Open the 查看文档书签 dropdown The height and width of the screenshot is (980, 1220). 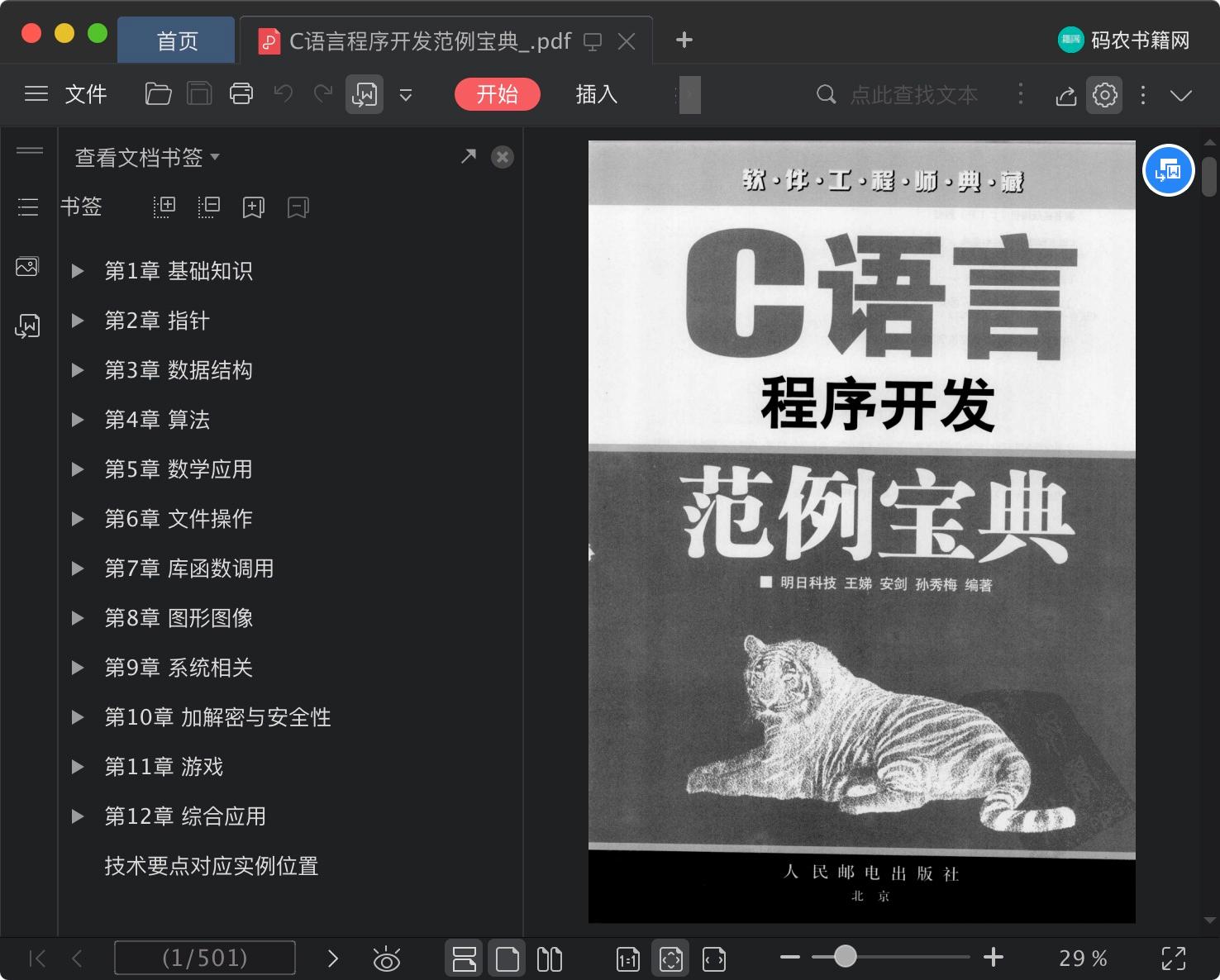[x=147, y=157]
